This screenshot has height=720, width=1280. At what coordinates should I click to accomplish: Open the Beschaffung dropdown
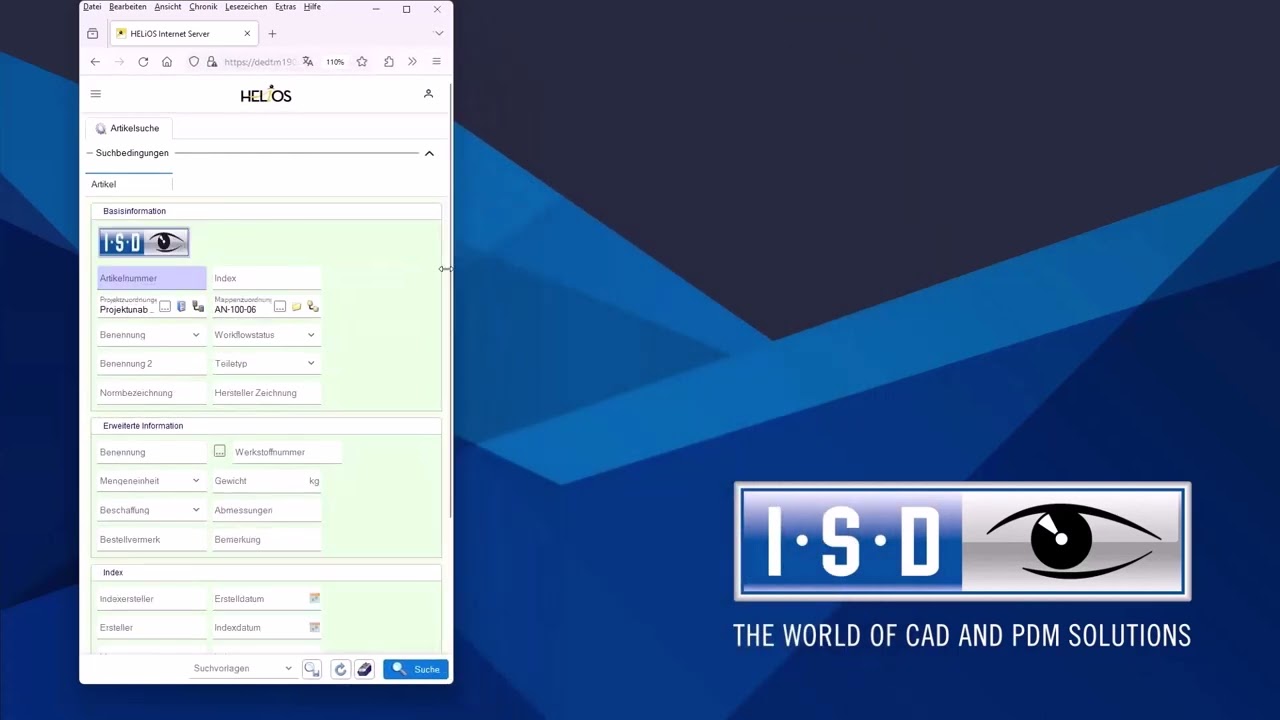[x=196, y=510]
